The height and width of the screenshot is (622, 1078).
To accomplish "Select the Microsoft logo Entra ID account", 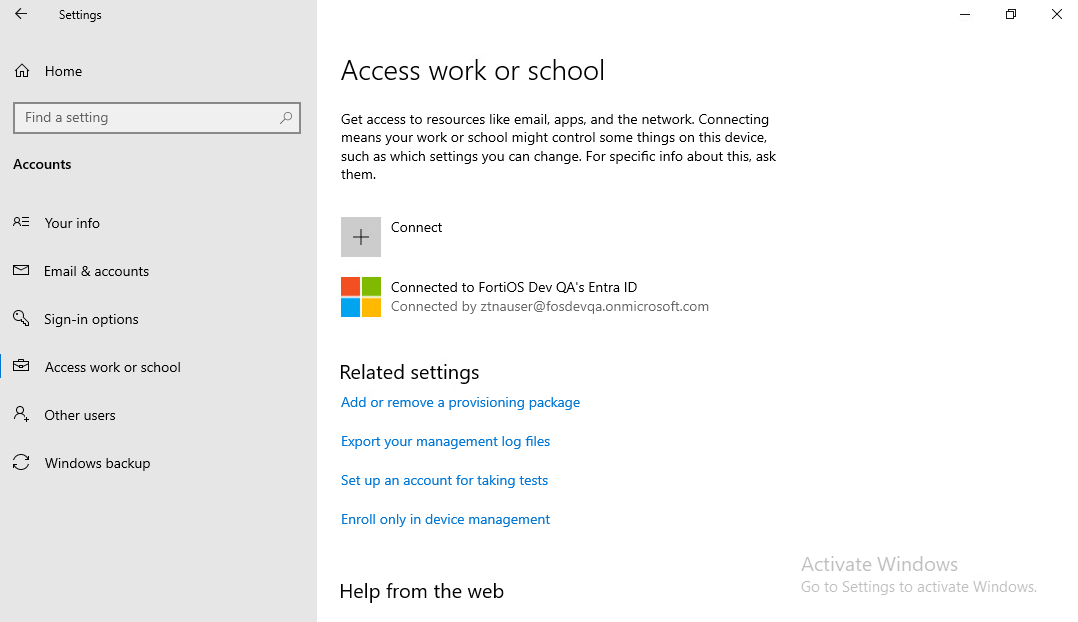I will tap(361, 297).
